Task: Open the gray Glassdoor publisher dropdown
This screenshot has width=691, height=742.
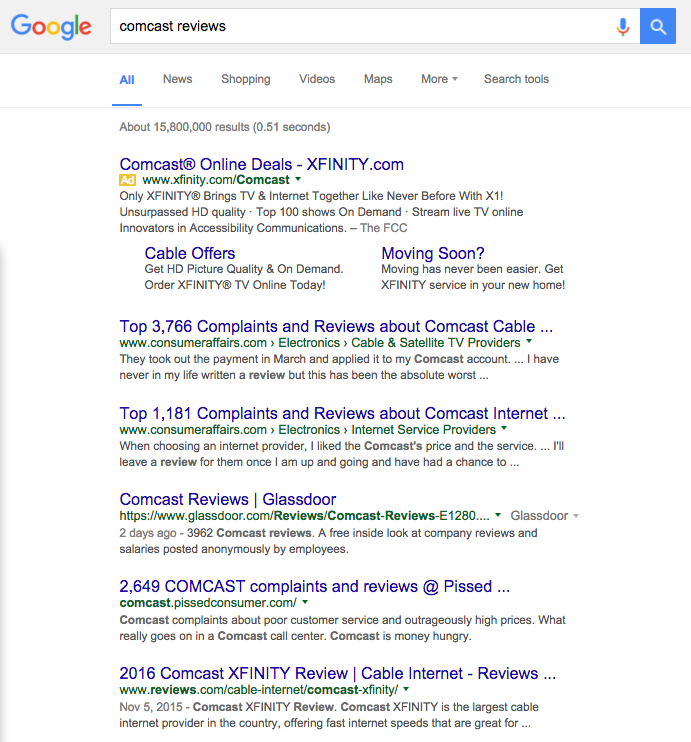Action: [x=544, y=515]
